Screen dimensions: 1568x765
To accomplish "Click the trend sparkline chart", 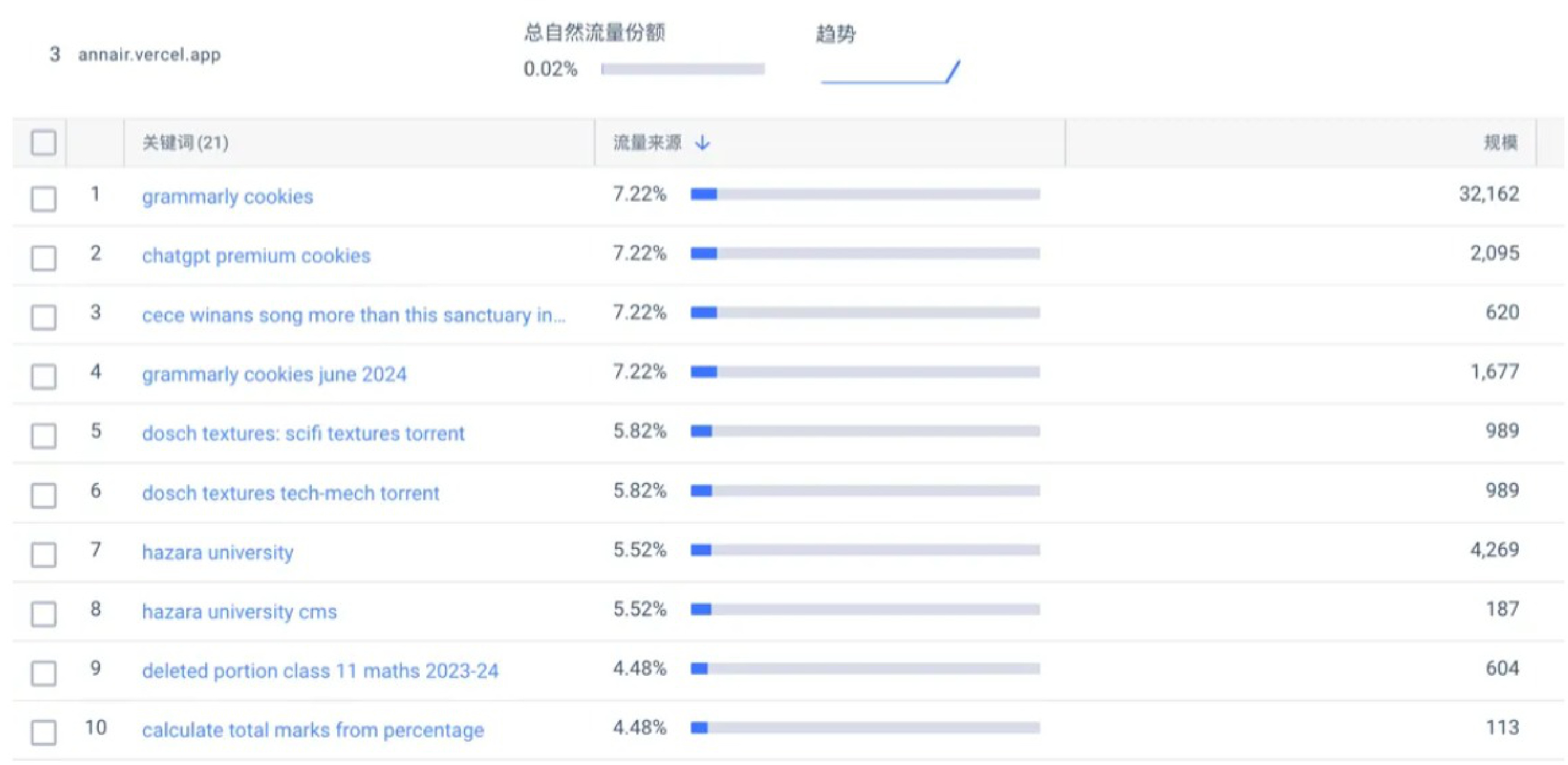I will point(890,72).
